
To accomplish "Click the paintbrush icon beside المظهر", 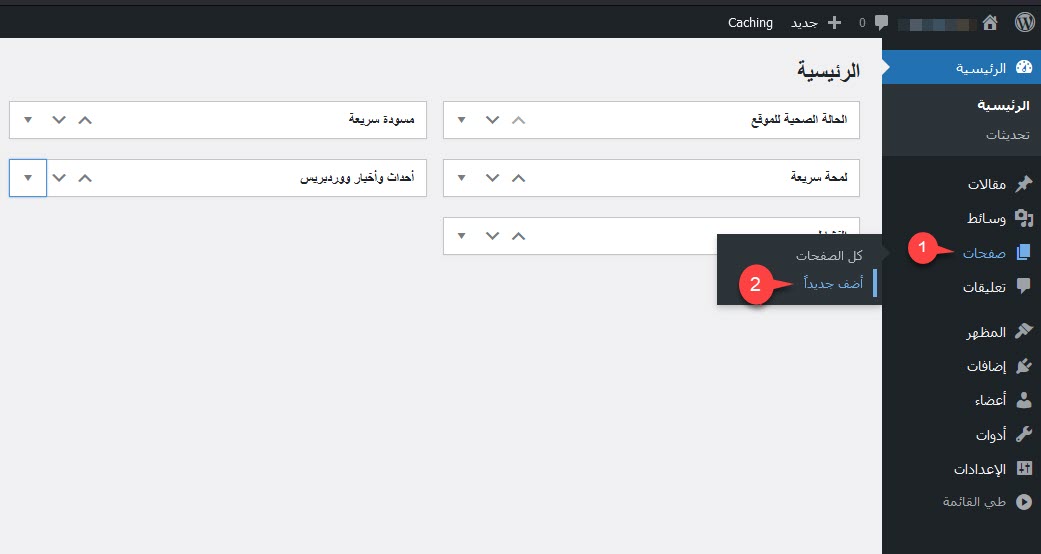I will pos(1023,332).
